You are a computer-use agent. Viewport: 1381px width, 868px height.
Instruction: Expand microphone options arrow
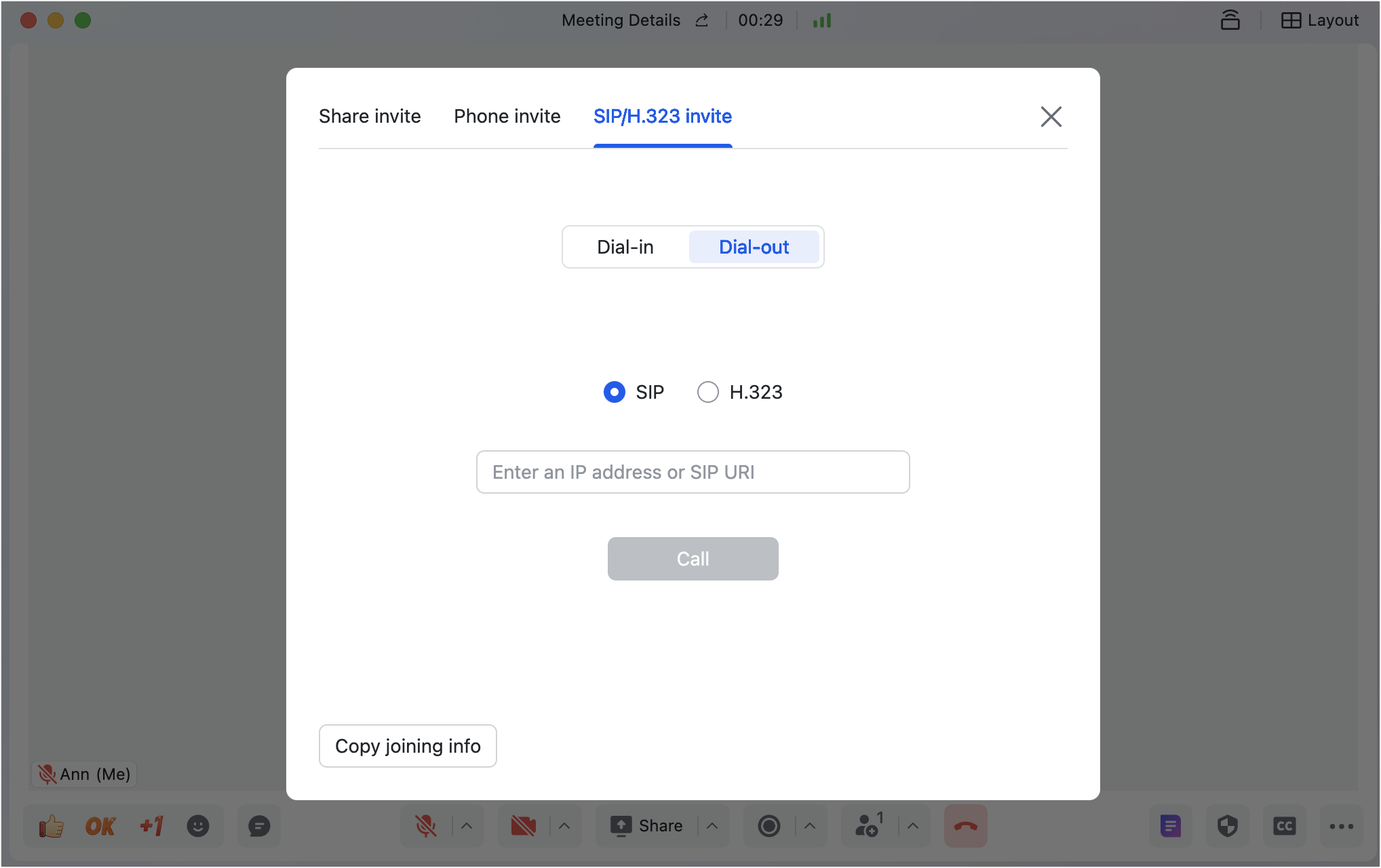pyautogui.click(x=467, y=826)
